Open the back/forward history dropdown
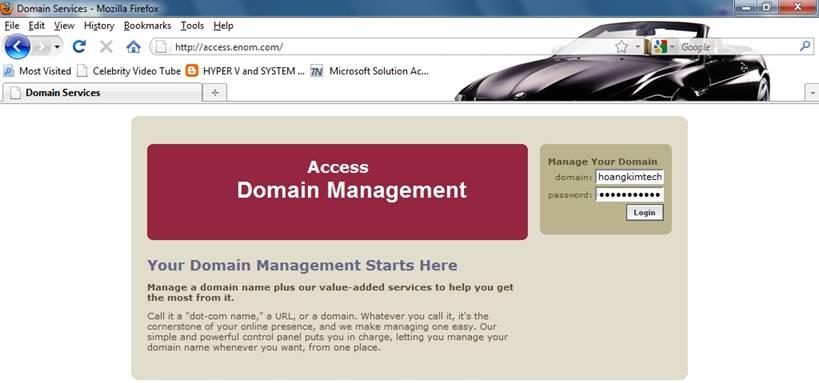 pos(57,48)
